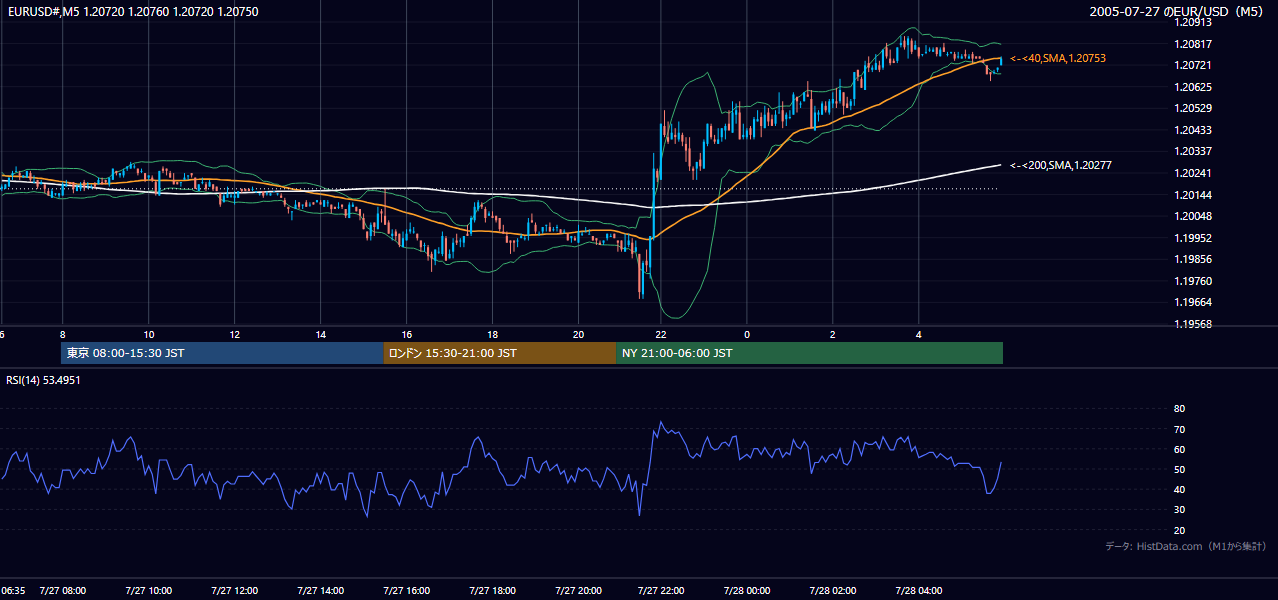Click price axis label 1.19952
The image size is (1278, 600).
click(x=1193, y=238)
